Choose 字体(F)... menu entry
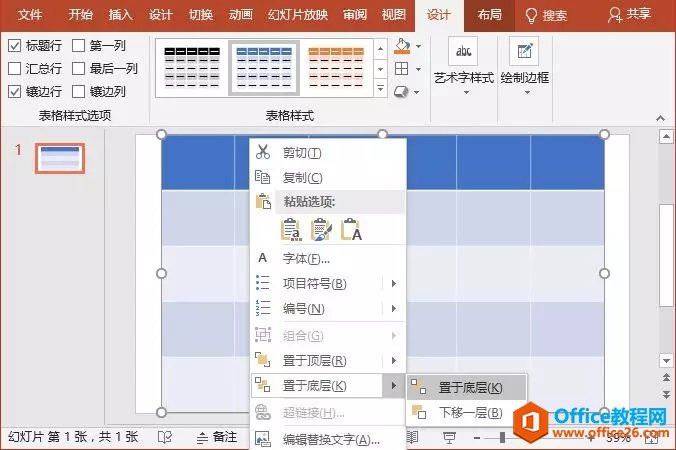The image size is (676, 450). (x=328, y=258)
